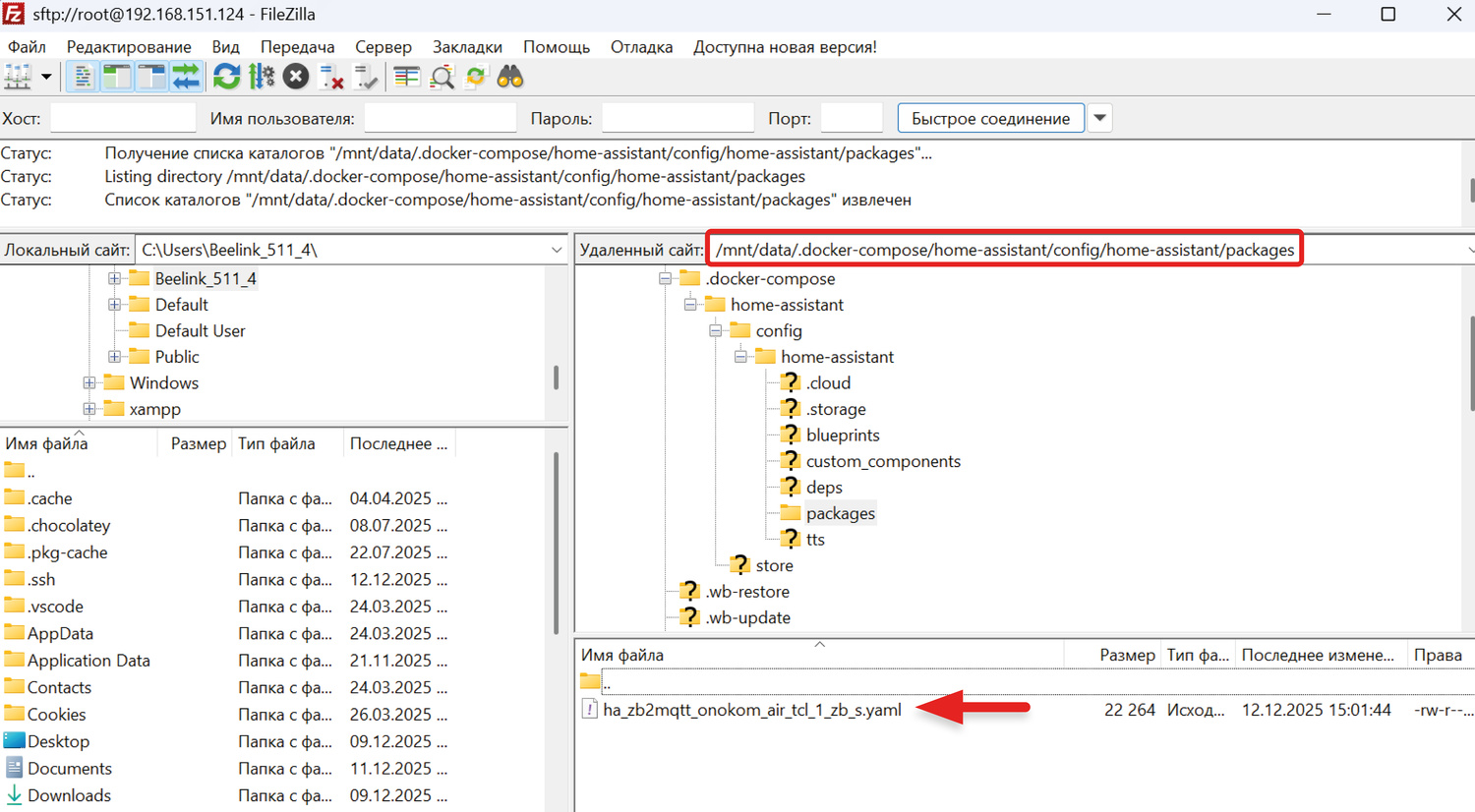Select the .wb-update remote folder
Image resolution: width=1475 pixels, height=812 pixels.
tap(747, 617)
